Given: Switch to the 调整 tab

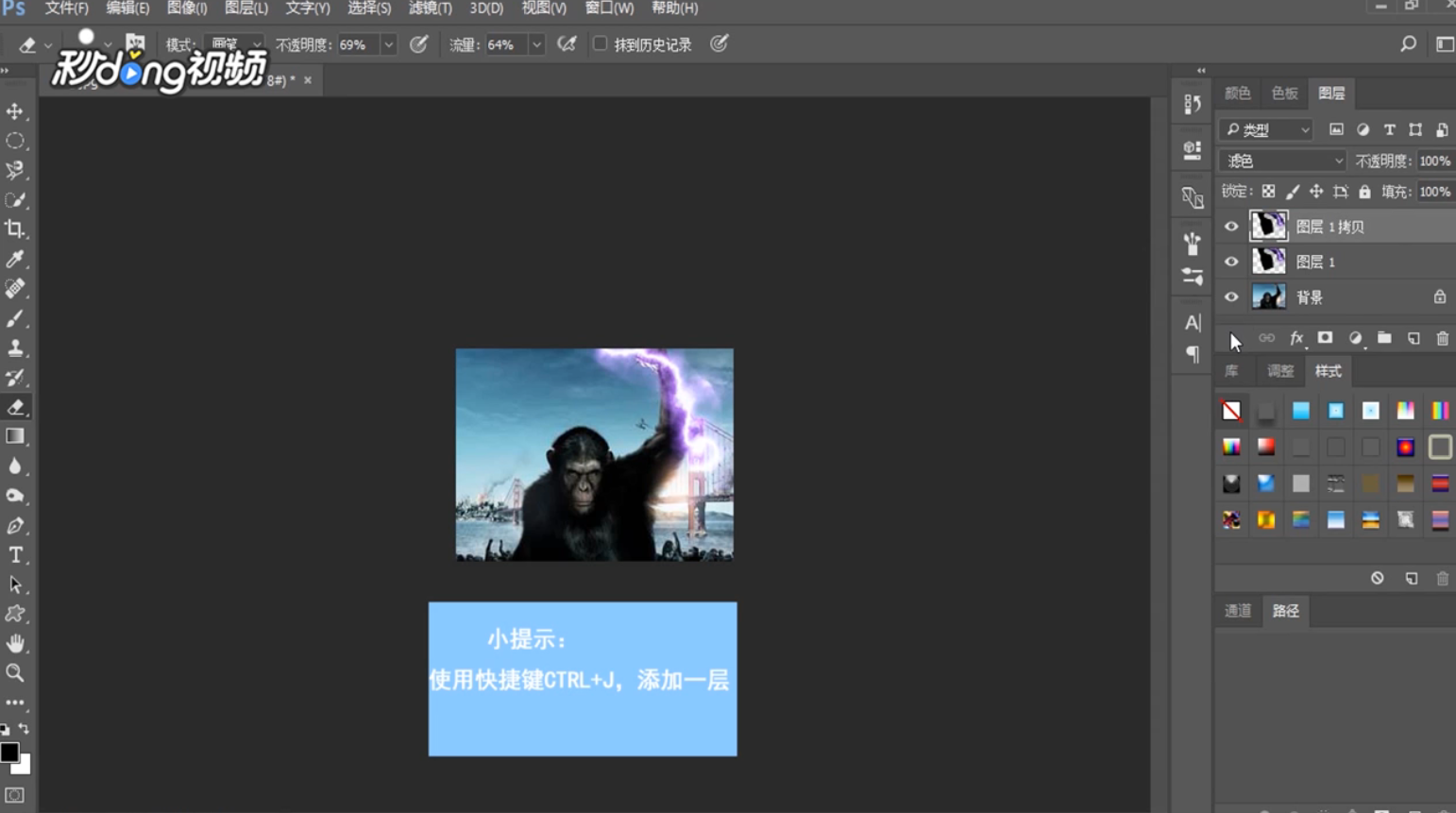Looking at the screenshot, I should pyautogui.click(x=1279, y=371).
